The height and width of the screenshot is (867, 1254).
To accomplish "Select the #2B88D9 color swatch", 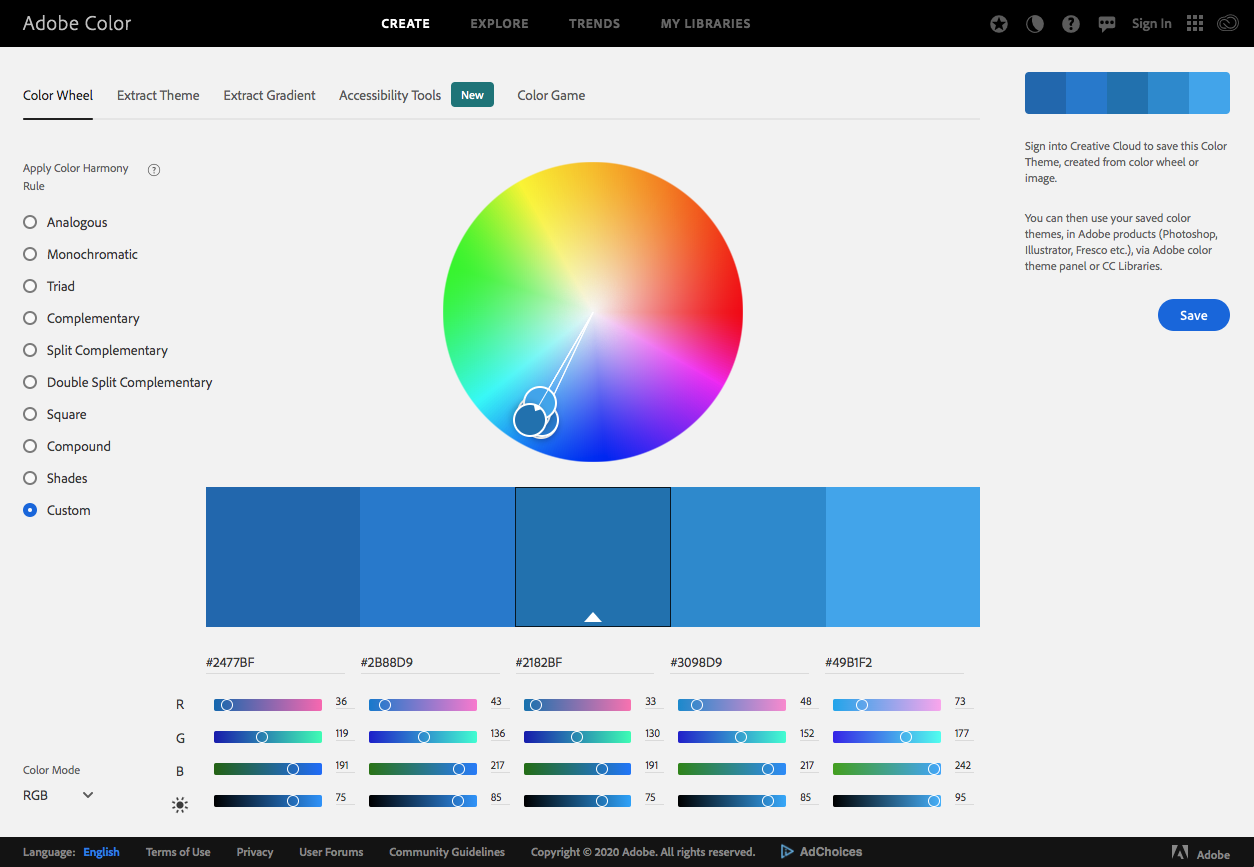I will tap(438, 557).
